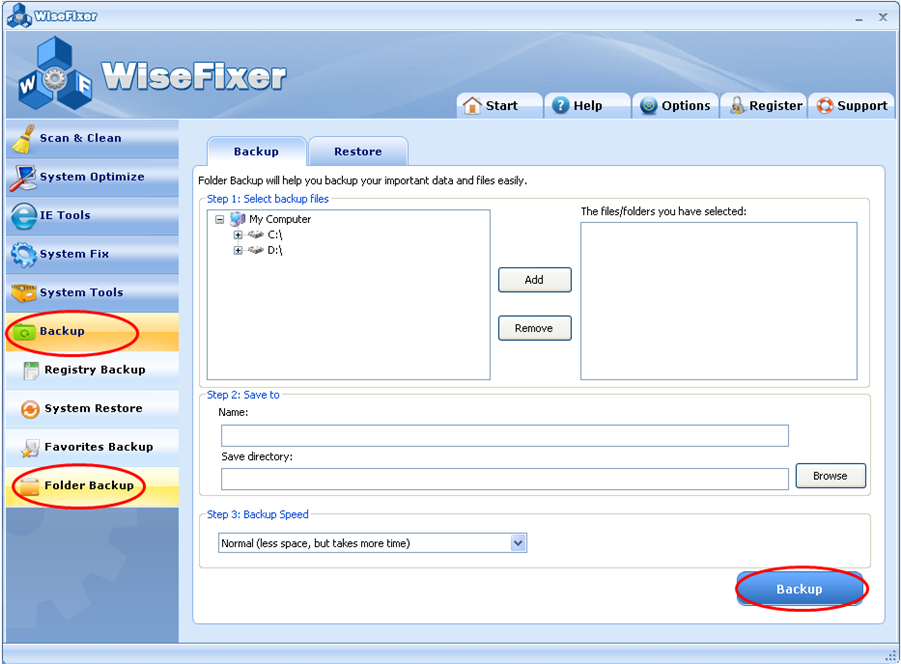Click the lifebuoy Support icon

click(x=825, y=106)
